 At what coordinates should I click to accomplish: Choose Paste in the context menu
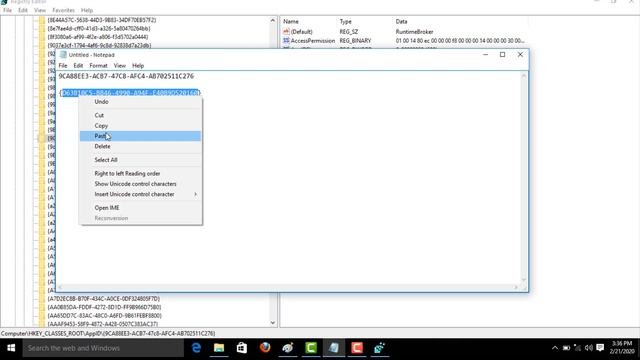coord(140,136)
